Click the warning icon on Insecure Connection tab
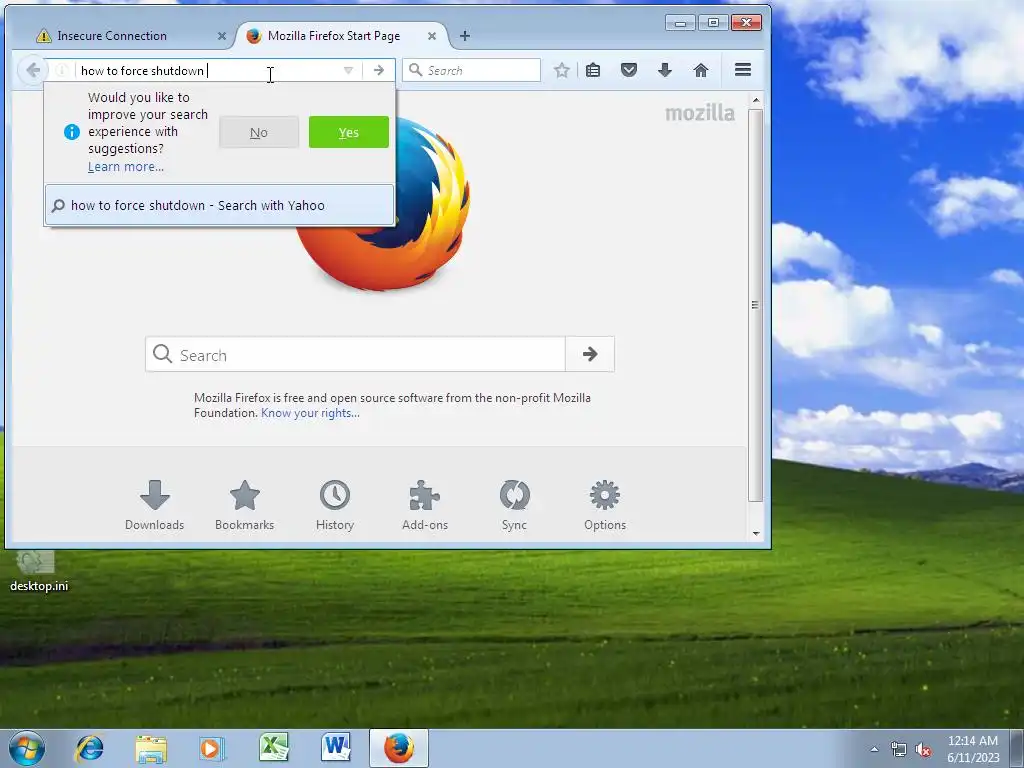Screen dimensions: 1024x768 coord(44,36)
